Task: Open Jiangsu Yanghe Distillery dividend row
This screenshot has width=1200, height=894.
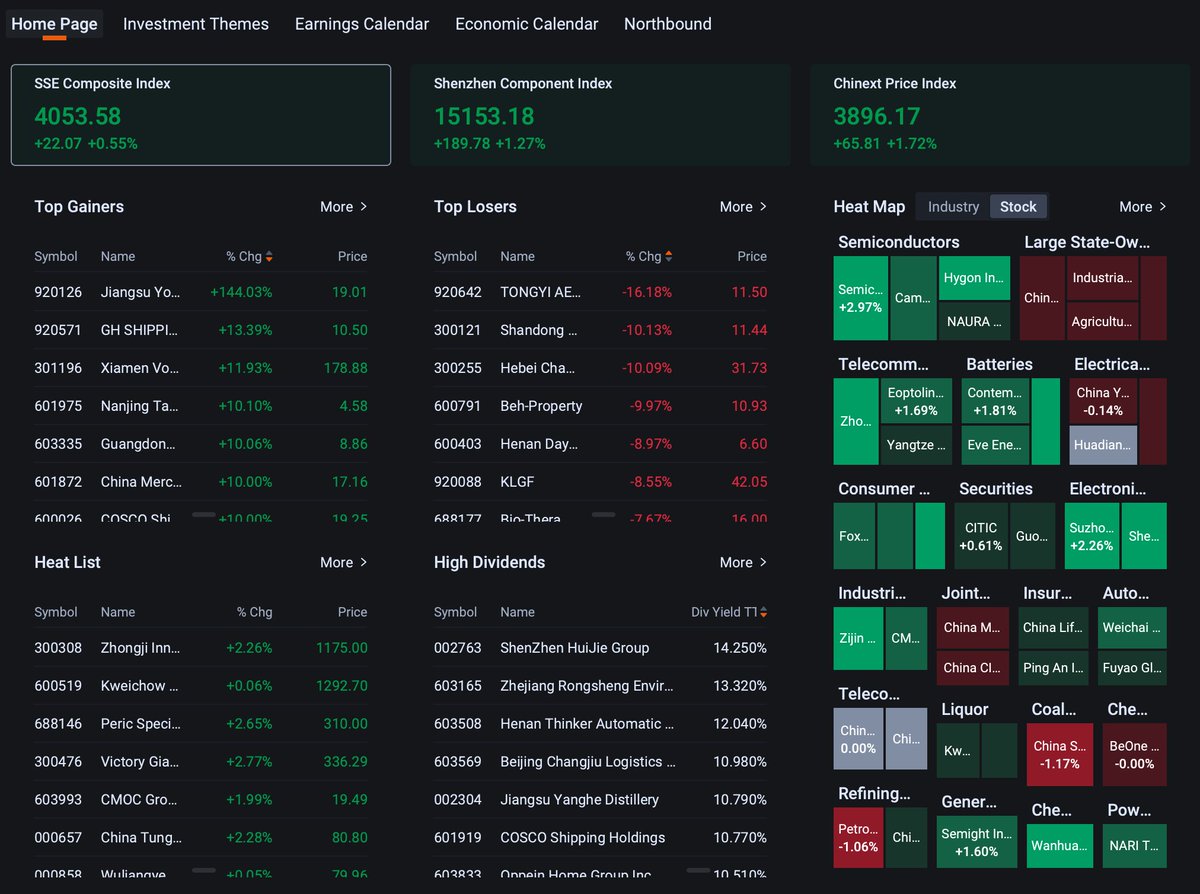Action: tap(600, 800)
